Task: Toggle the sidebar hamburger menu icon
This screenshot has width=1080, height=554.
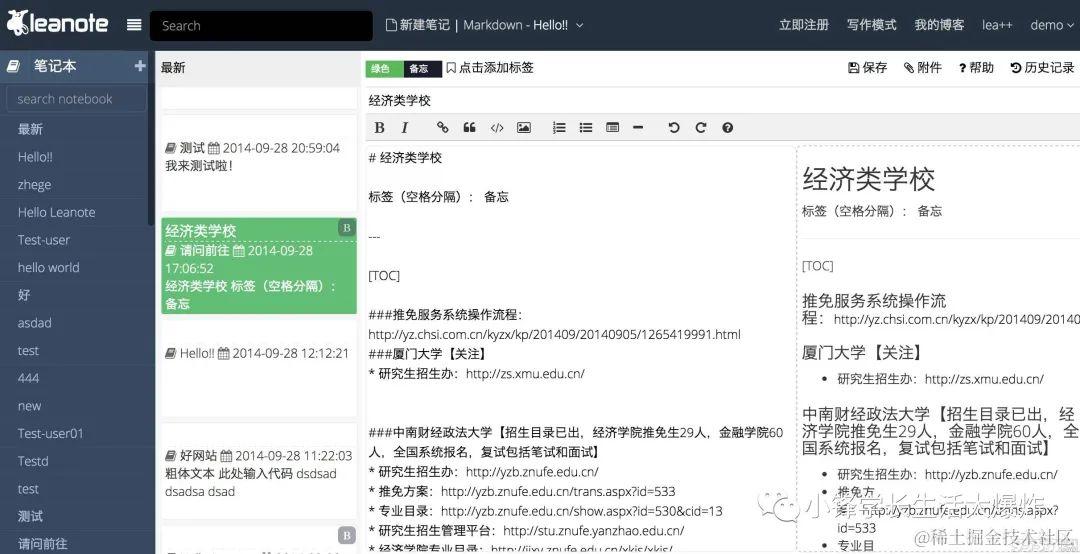Action: (x=134, y=25)
